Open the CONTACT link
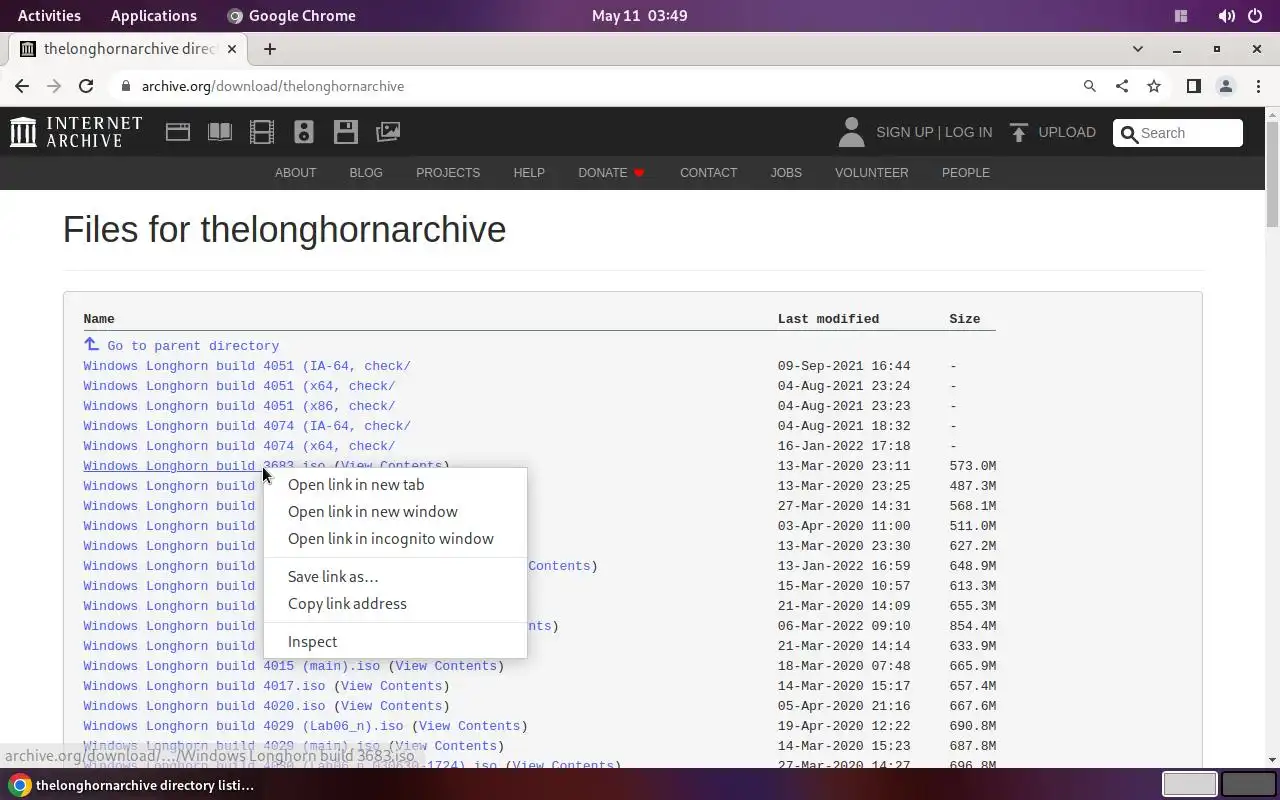The width and height of the screenshot is (1280, 800). pos(708,173)
